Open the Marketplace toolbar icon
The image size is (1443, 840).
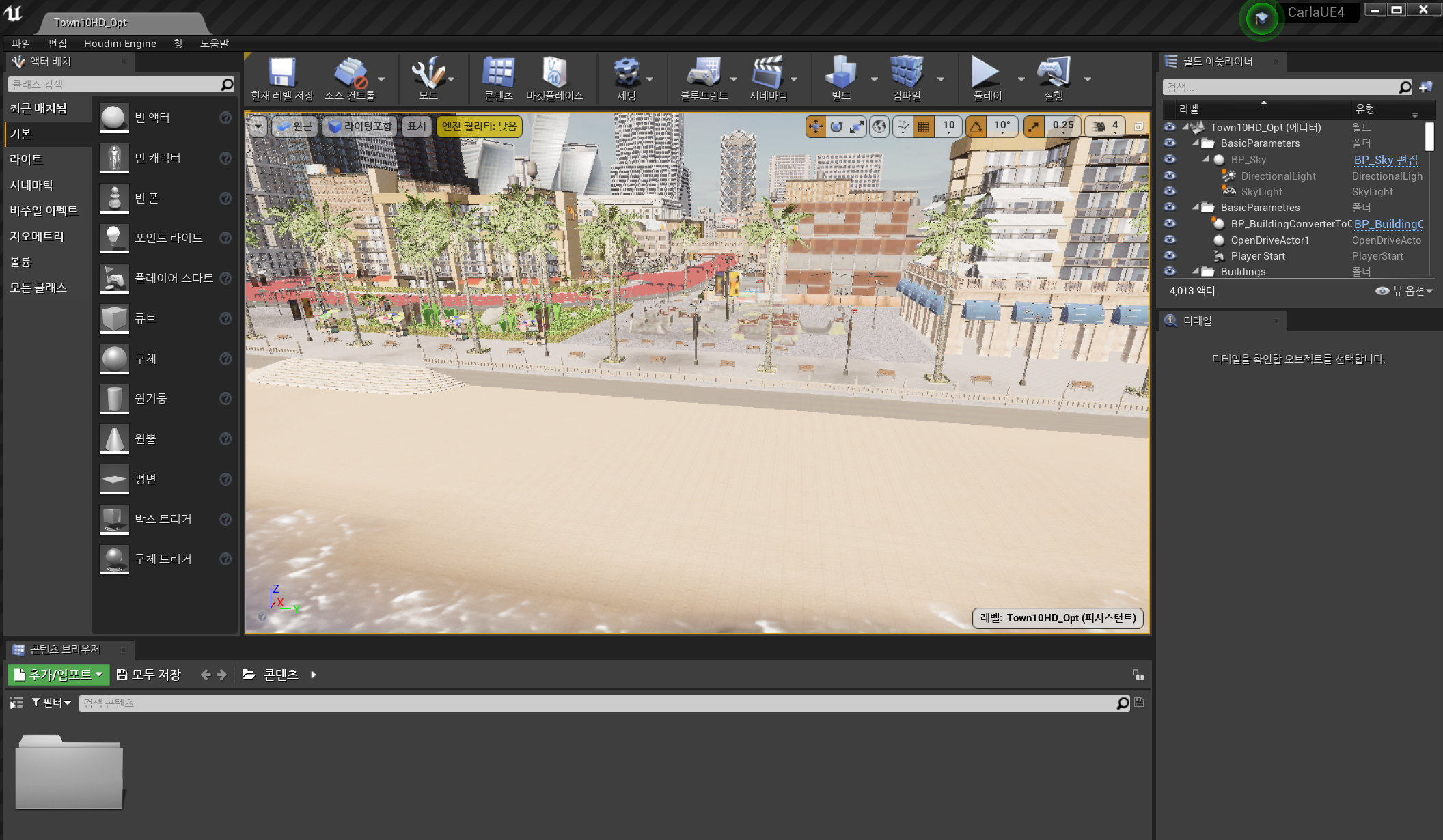(x=554, y=72)
